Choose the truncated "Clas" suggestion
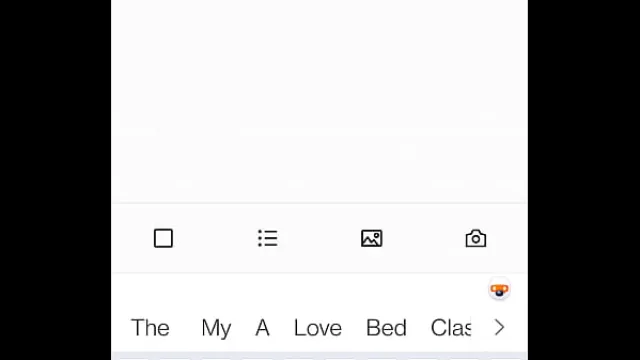 (x=451, y=327)
